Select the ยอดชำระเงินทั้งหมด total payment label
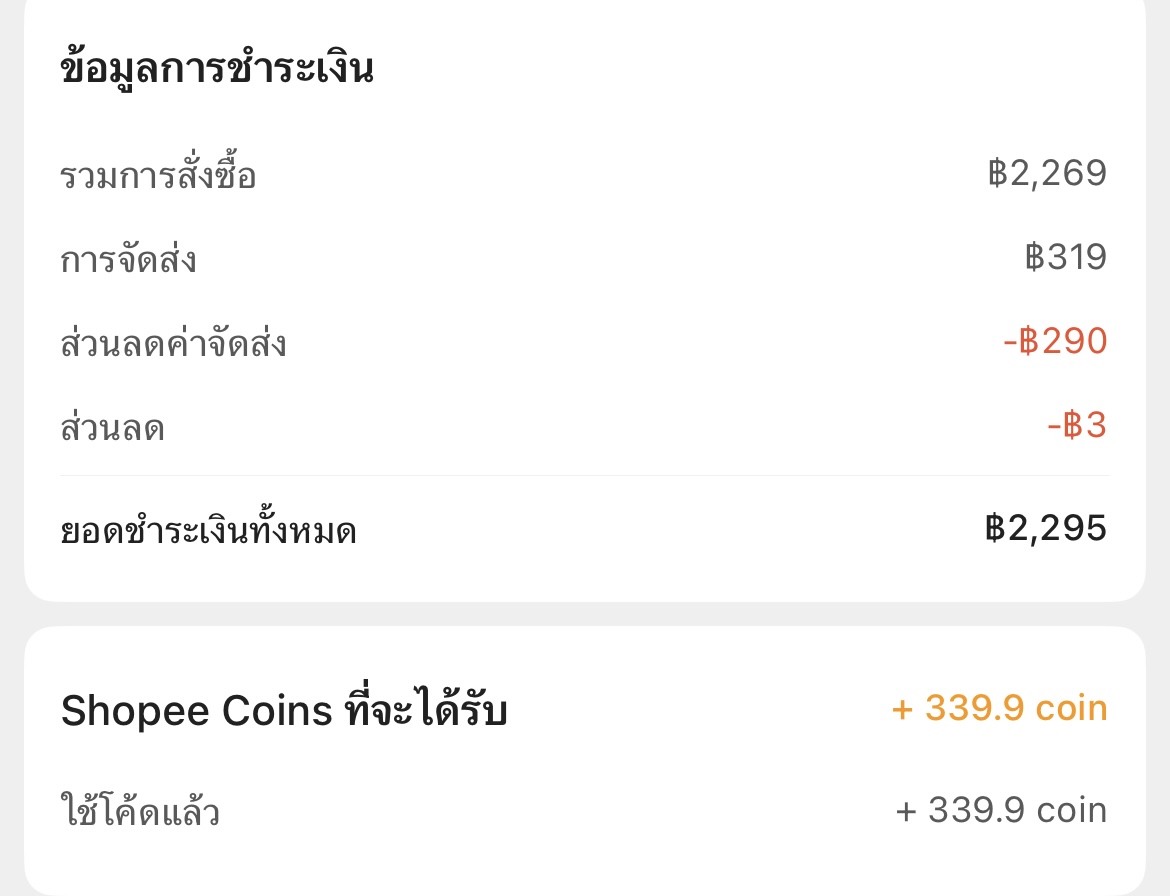 209,532
